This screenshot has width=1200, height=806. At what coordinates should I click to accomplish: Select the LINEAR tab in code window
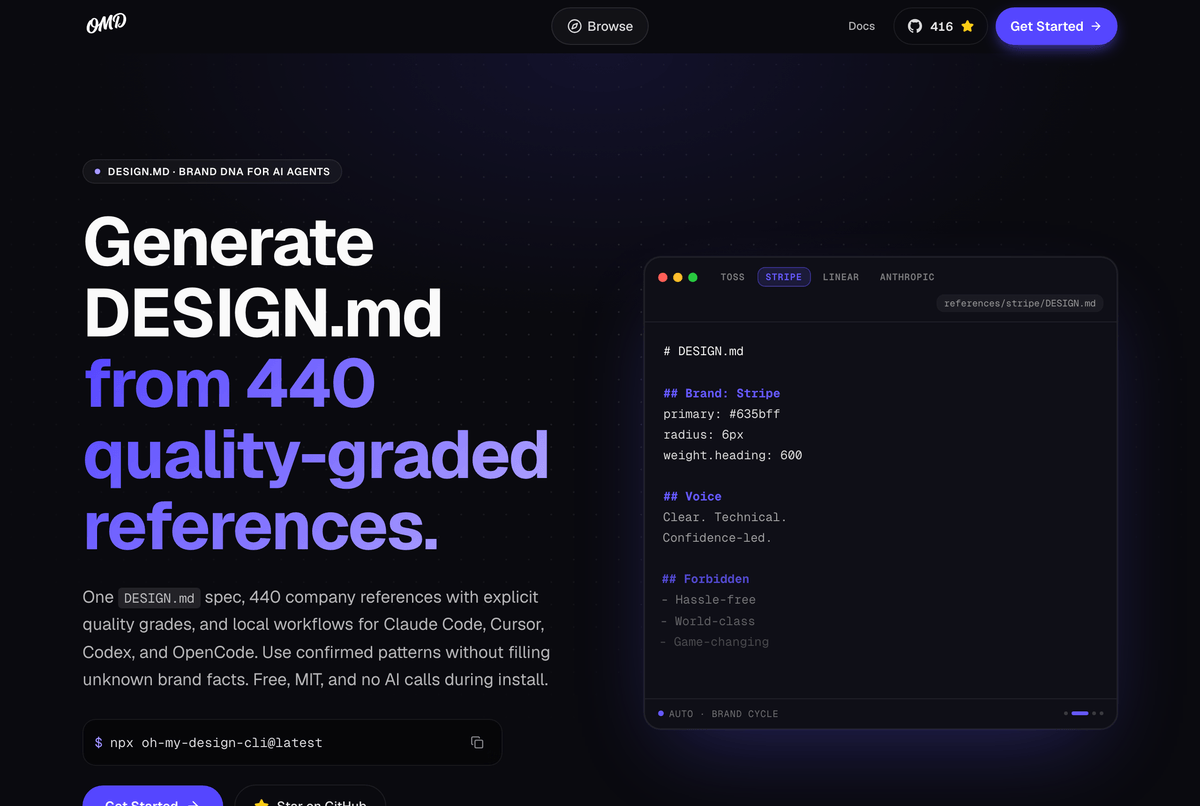(841, 277)
